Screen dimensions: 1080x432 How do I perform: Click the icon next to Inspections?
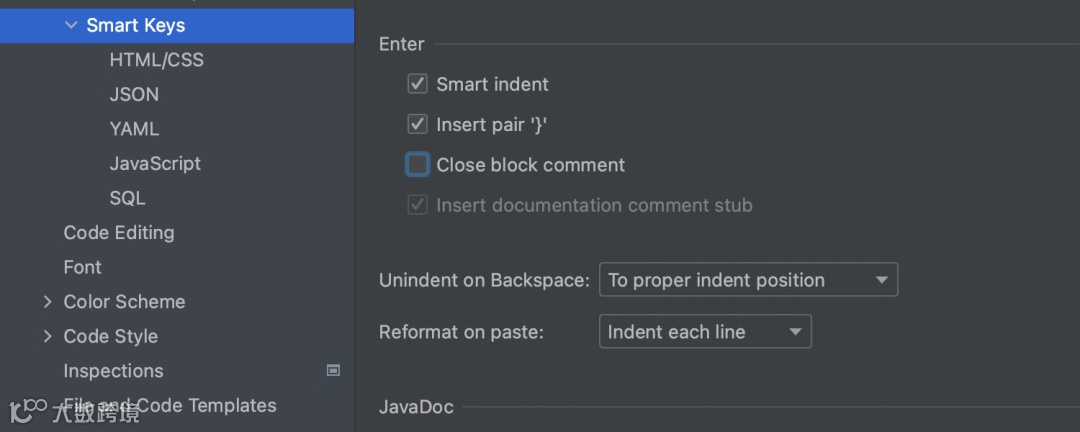tap(334, 371)
